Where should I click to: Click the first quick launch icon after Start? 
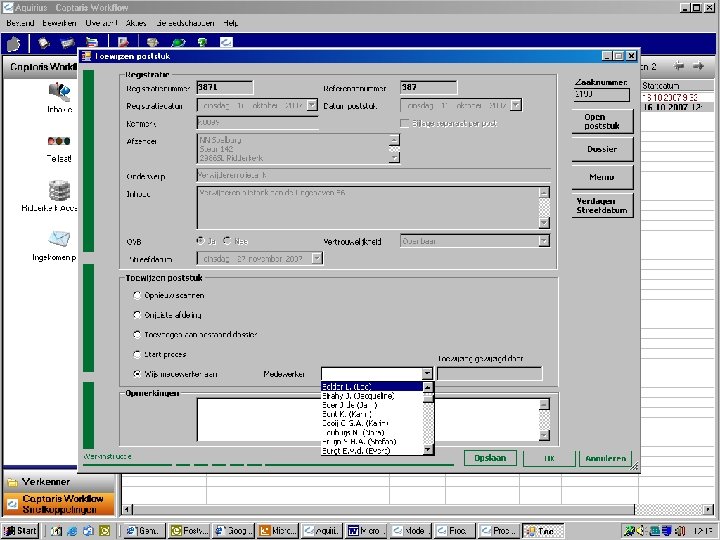56,531
